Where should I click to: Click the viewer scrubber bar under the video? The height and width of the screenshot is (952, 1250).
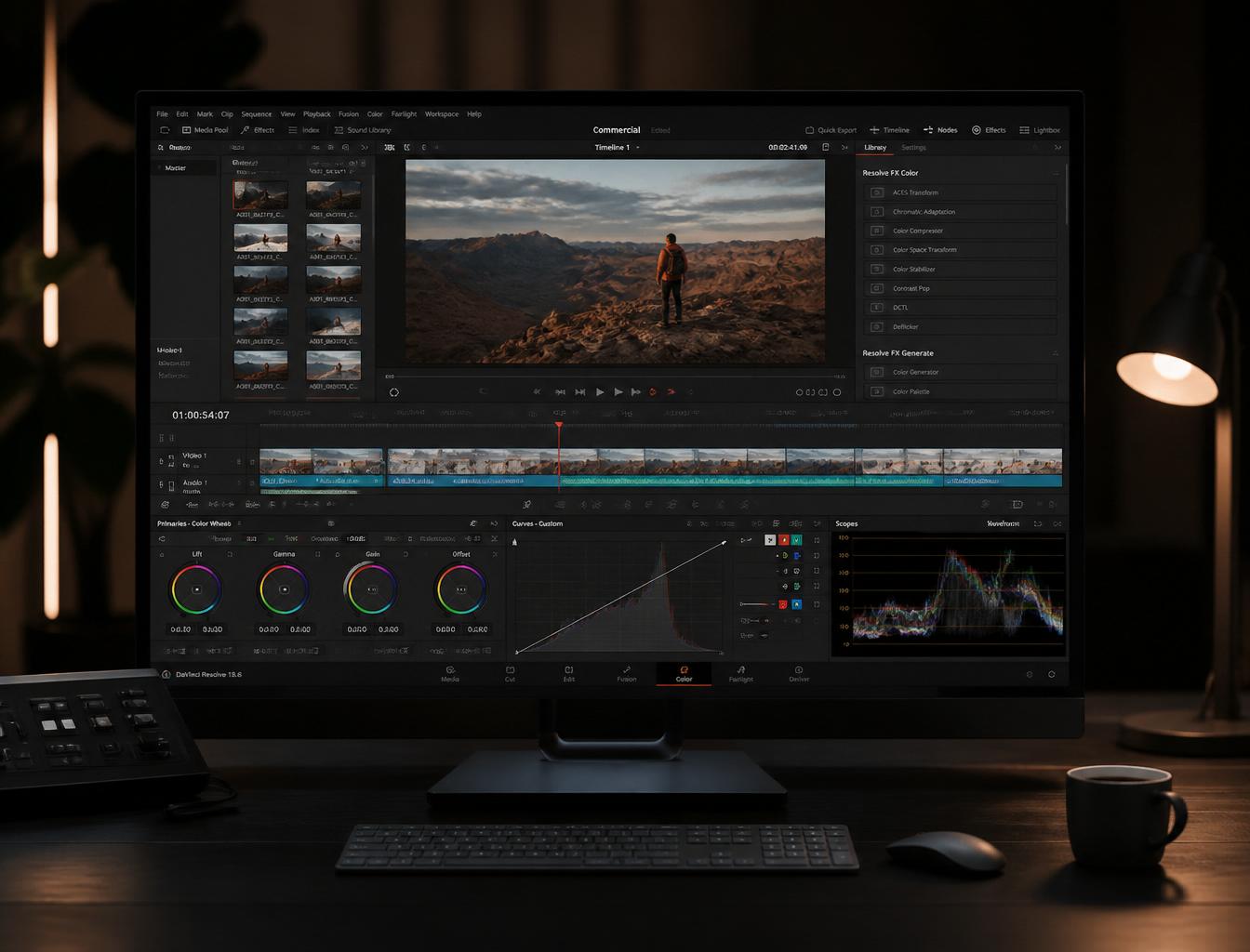(615, 377)
